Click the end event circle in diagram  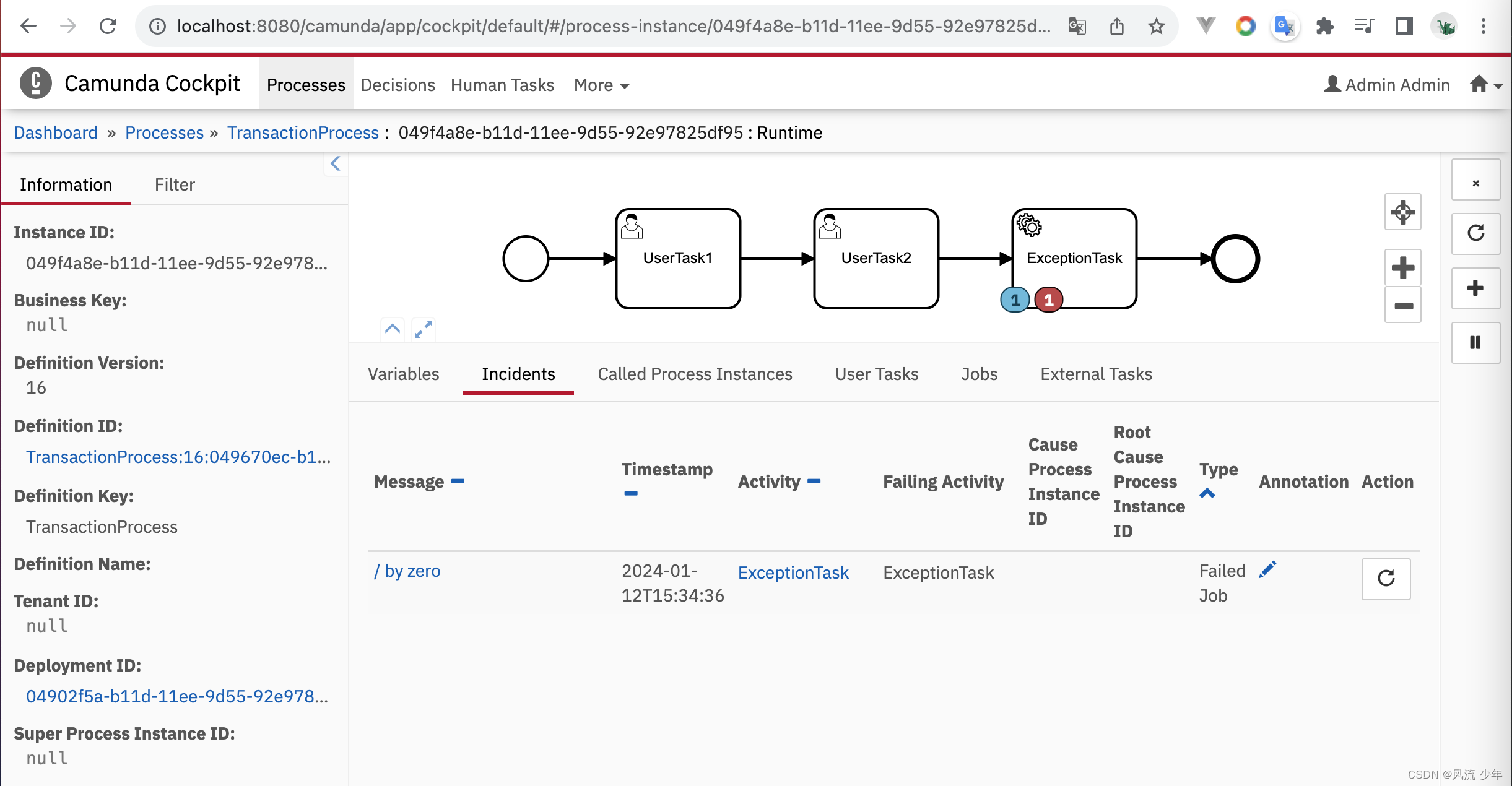click(1235, 258)
